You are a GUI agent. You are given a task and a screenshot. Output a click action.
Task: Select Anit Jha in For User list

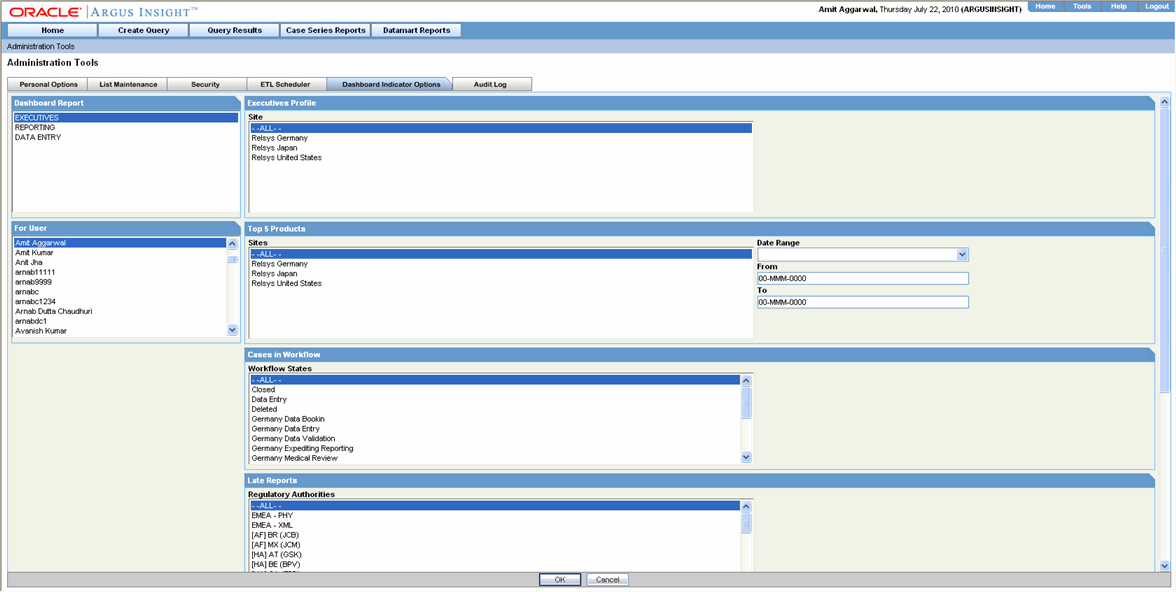(x=120, y=263)
